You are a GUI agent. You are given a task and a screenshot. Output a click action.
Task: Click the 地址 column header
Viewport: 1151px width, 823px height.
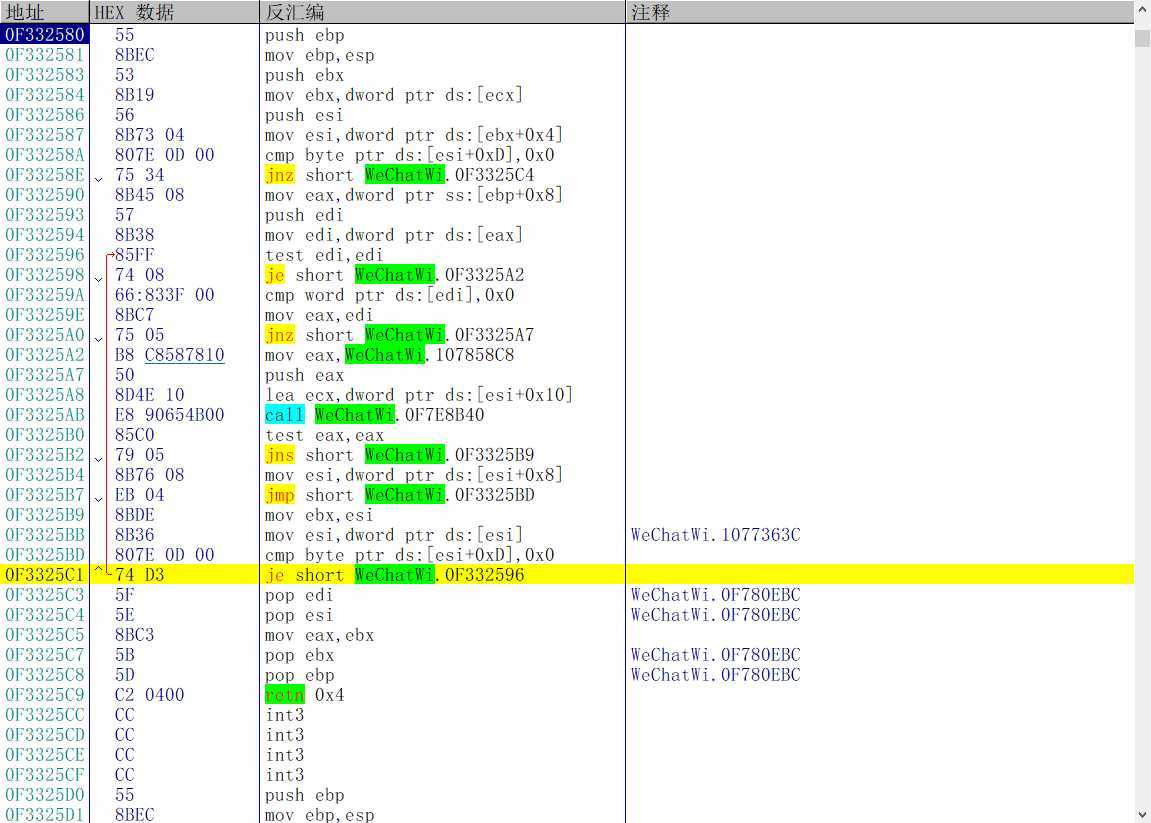pos(45,12)
